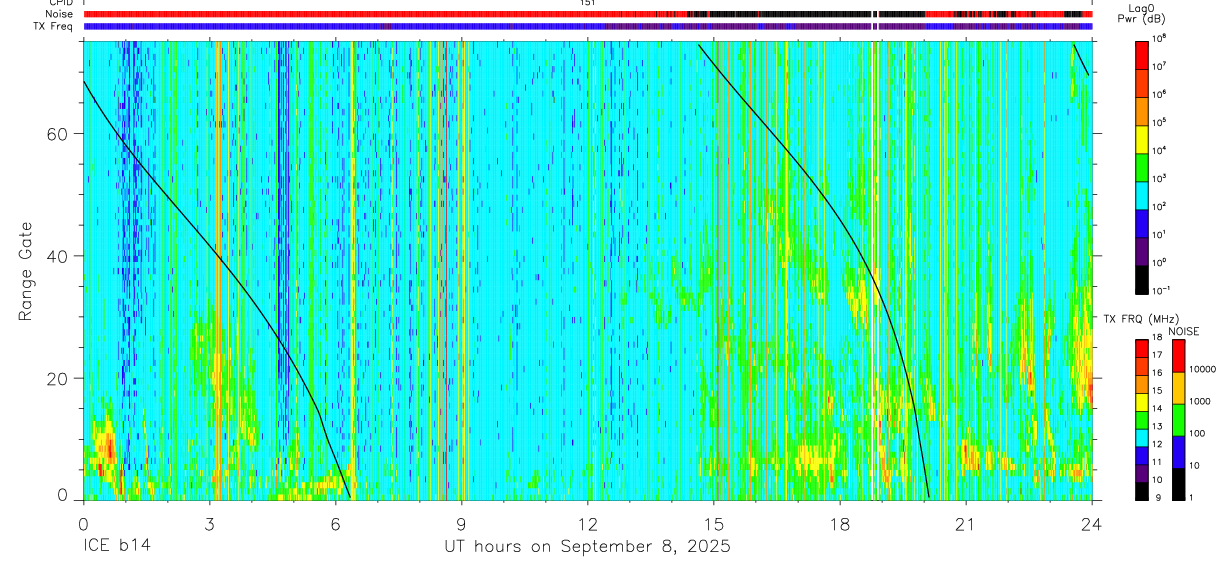Screen dimensions: 1228x567
Task: Click the cyan segment of Lag0 Pwr colorbar
Action: point(1141,195)
